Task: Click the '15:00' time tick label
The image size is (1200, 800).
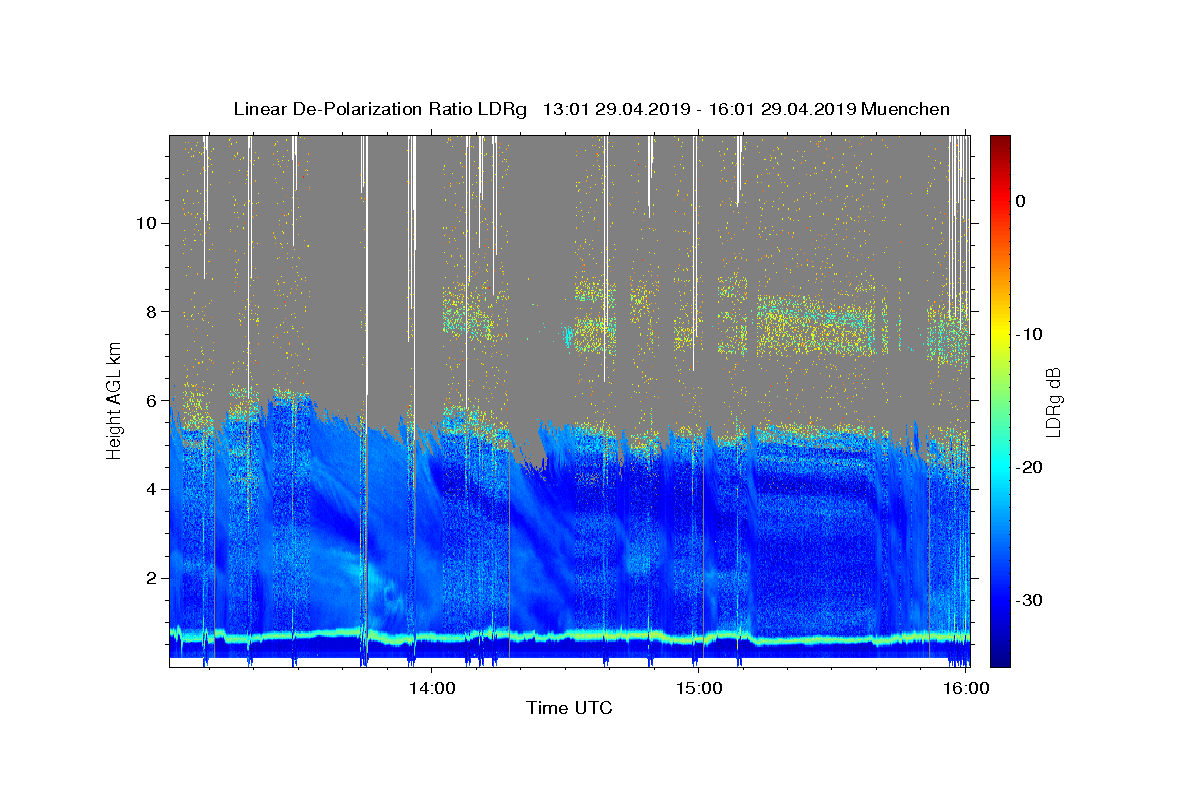Action: (x=699, y=688)
